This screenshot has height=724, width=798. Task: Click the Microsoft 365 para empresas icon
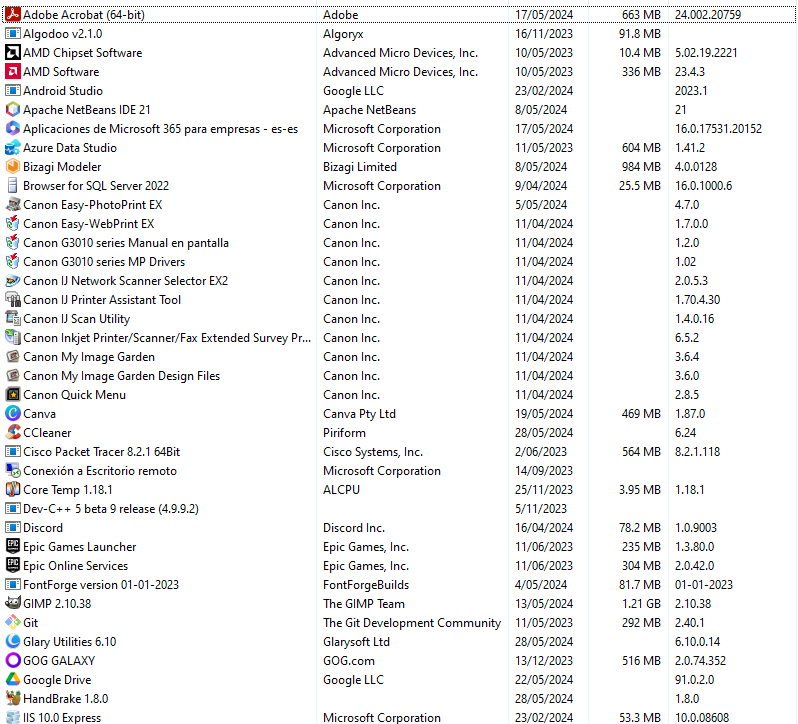(x=13, y=129)
